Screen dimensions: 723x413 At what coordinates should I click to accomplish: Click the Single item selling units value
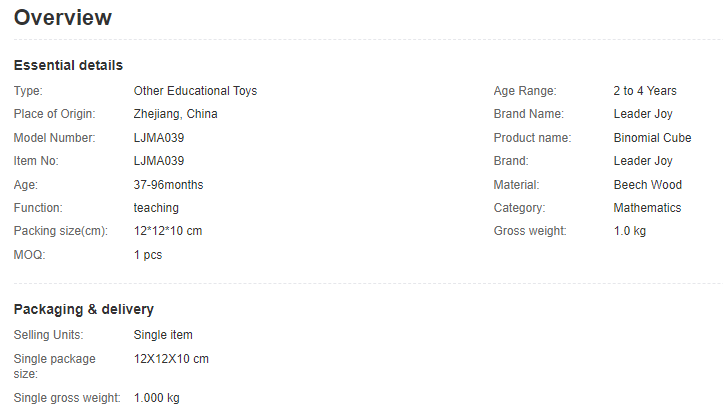point(163,335)
